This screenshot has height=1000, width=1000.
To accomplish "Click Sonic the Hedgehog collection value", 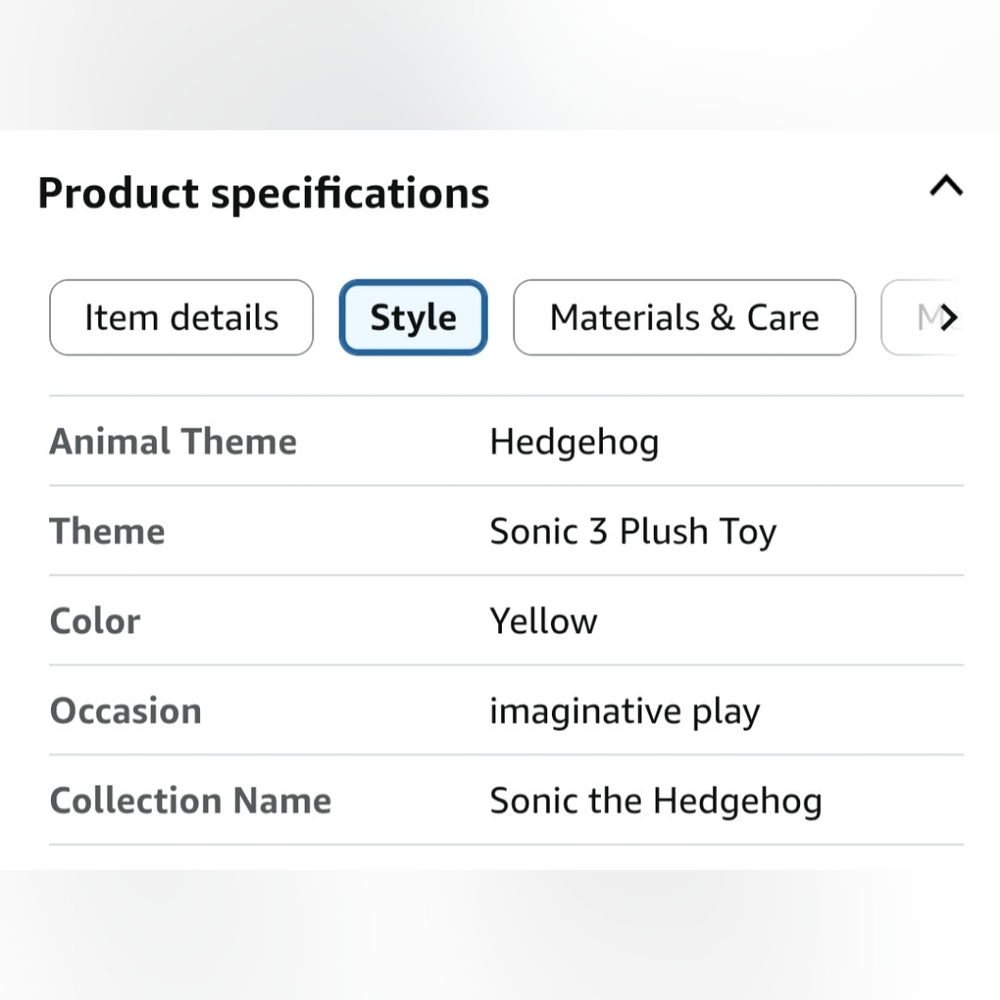I will coord(656,802).
